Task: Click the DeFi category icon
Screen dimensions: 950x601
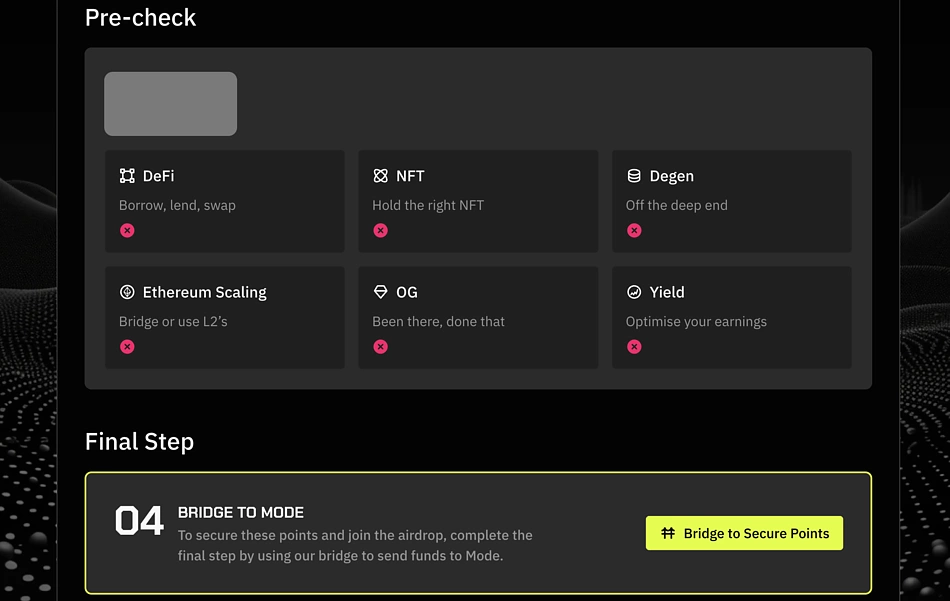Action: coord(127,176)
